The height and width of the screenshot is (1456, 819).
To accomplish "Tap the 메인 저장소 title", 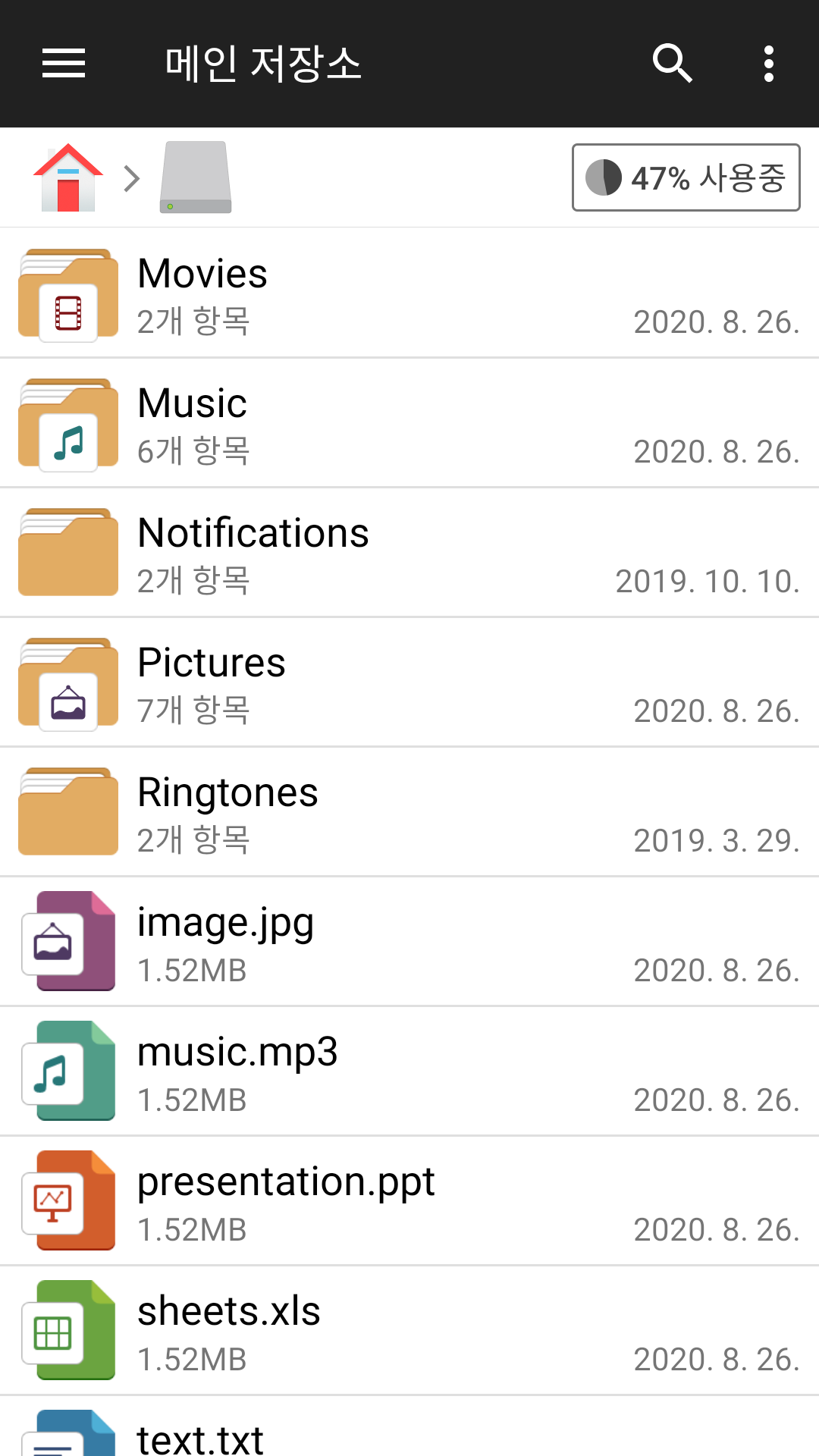I will point(263,64).
